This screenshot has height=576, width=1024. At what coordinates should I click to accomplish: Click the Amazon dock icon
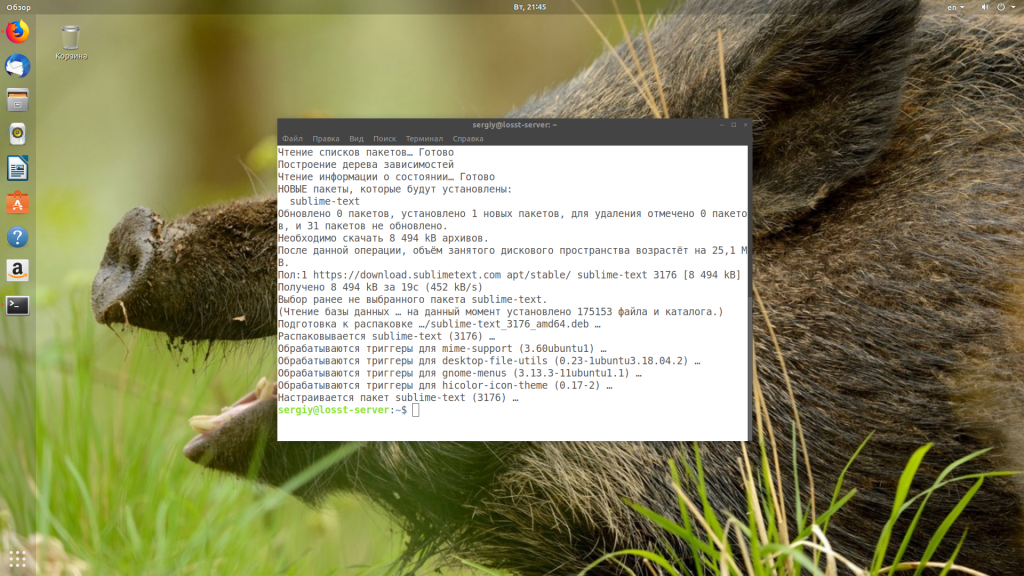pyautogui.click(x=17, y=271)
